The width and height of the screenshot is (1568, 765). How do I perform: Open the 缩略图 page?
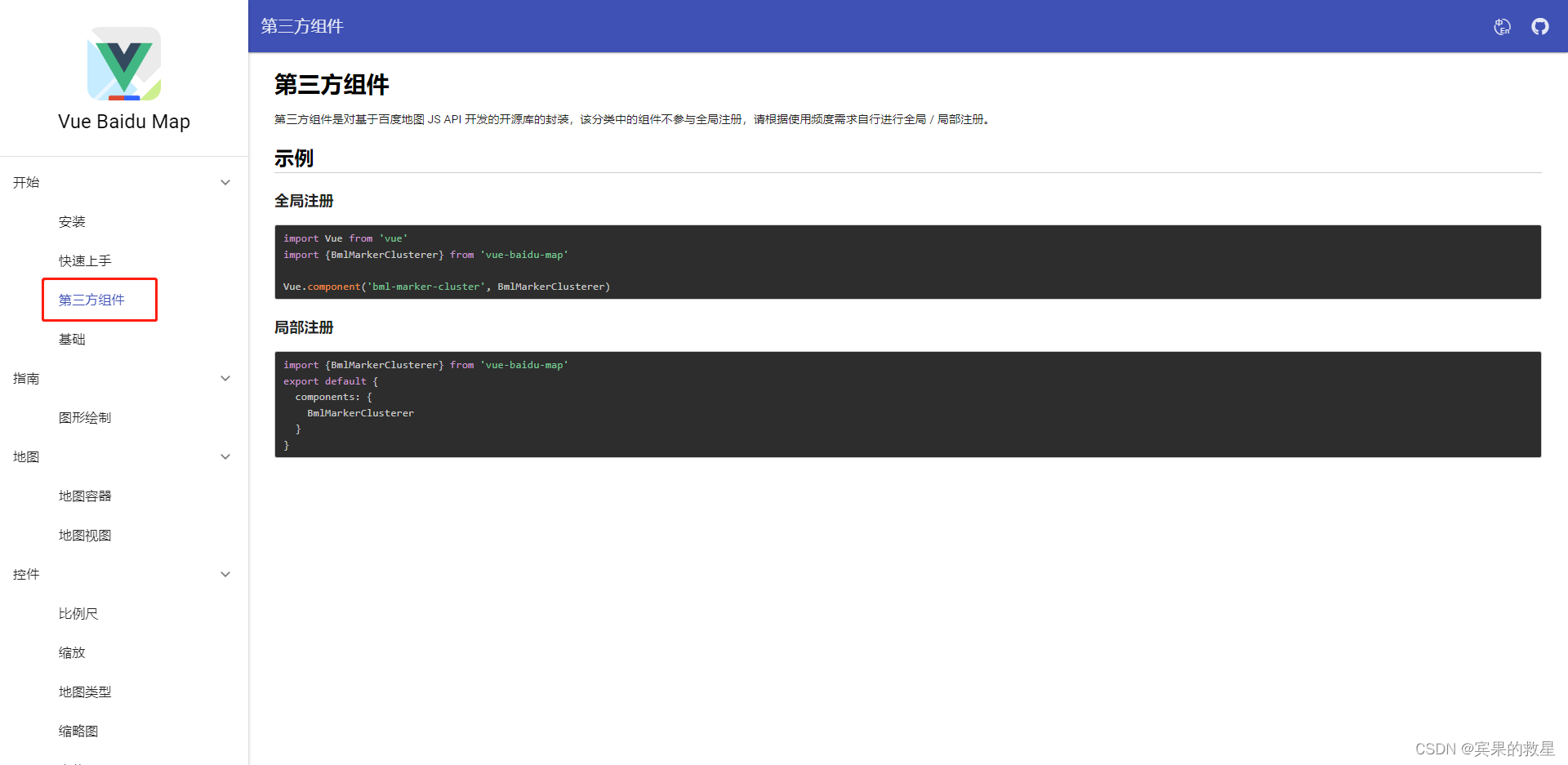tap(78, 731)
